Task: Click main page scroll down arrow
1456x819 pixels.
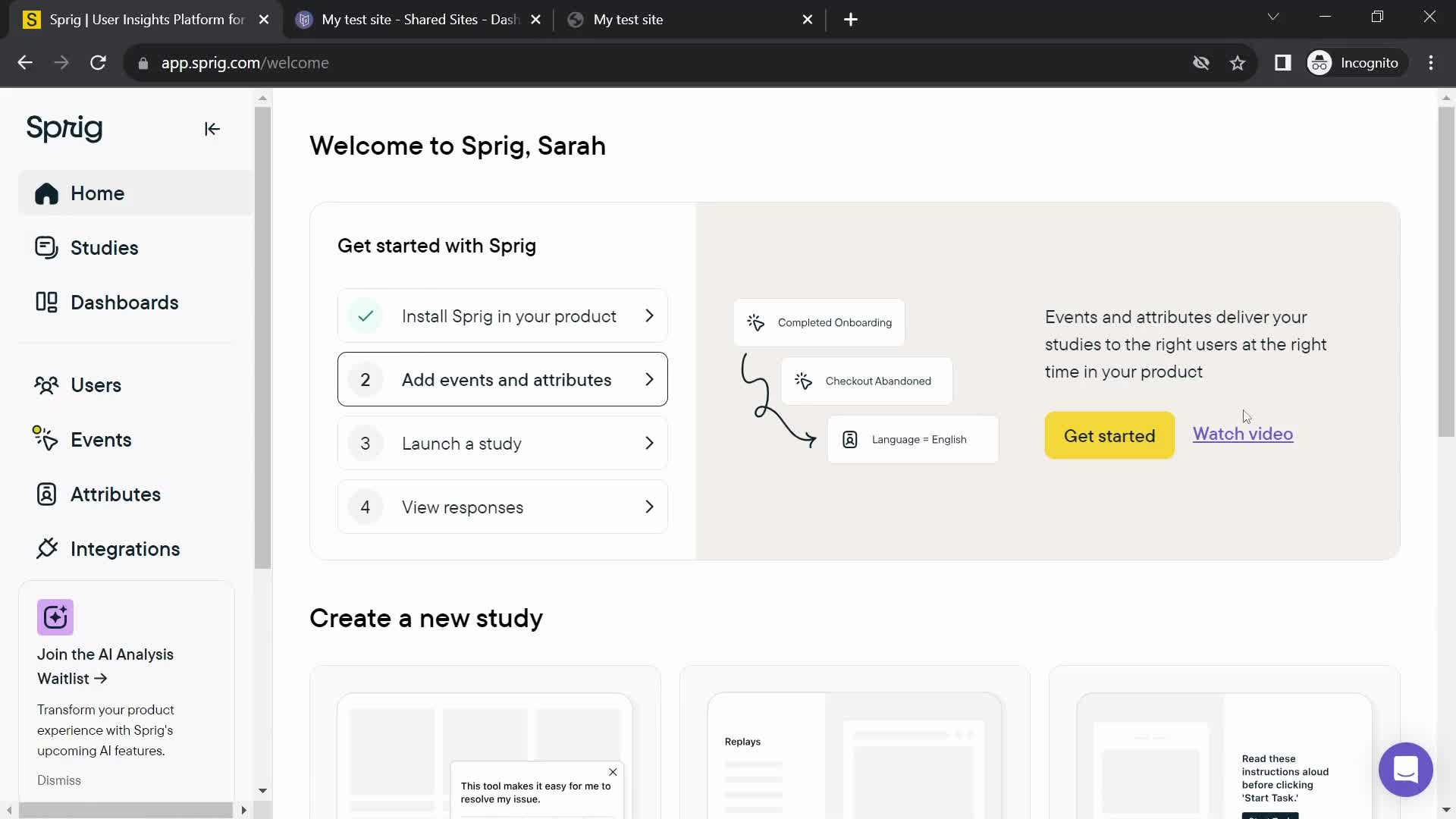Action: (1446, 810)
